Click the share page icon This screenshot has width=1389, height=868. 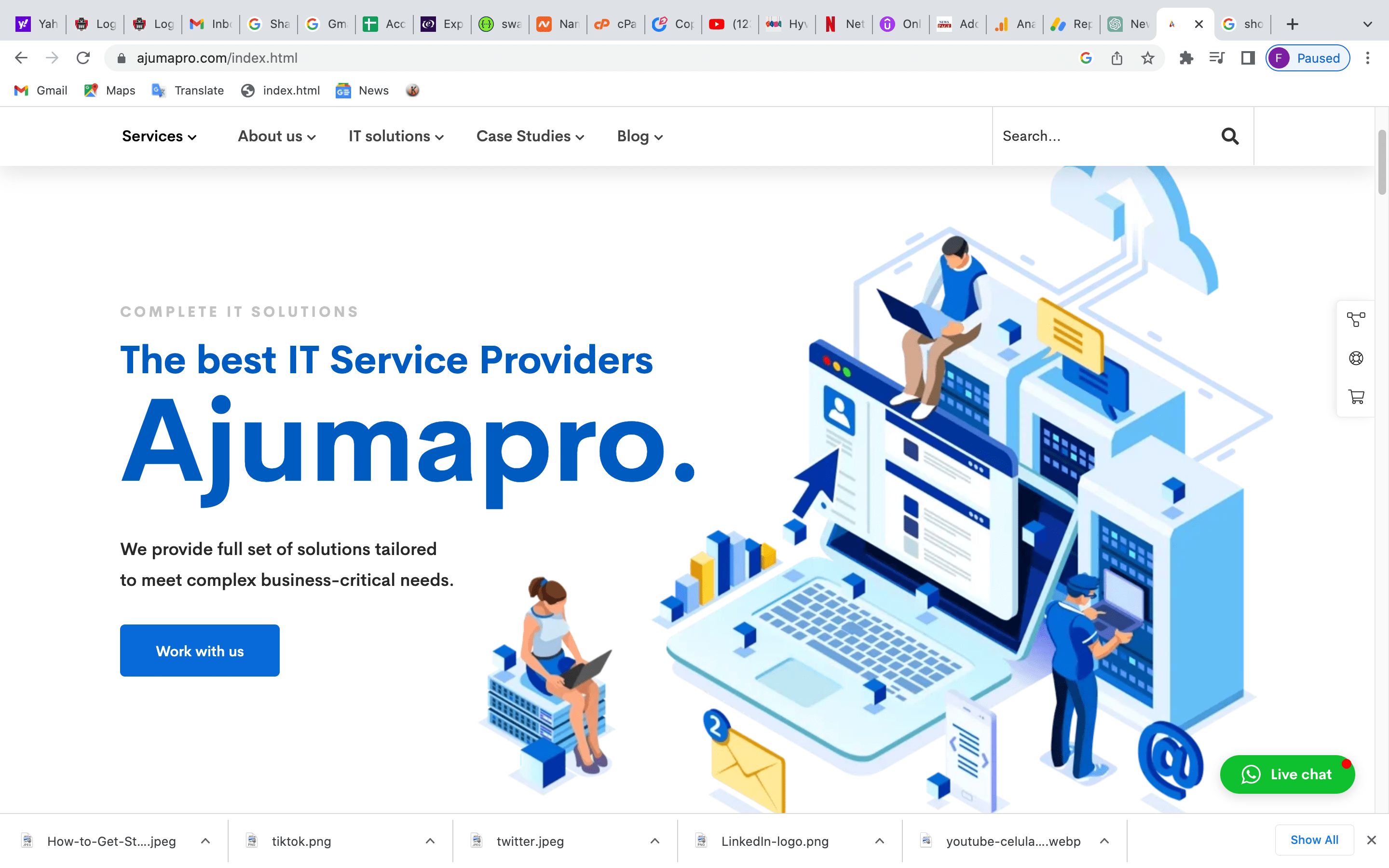click(x=1117, y=58)
